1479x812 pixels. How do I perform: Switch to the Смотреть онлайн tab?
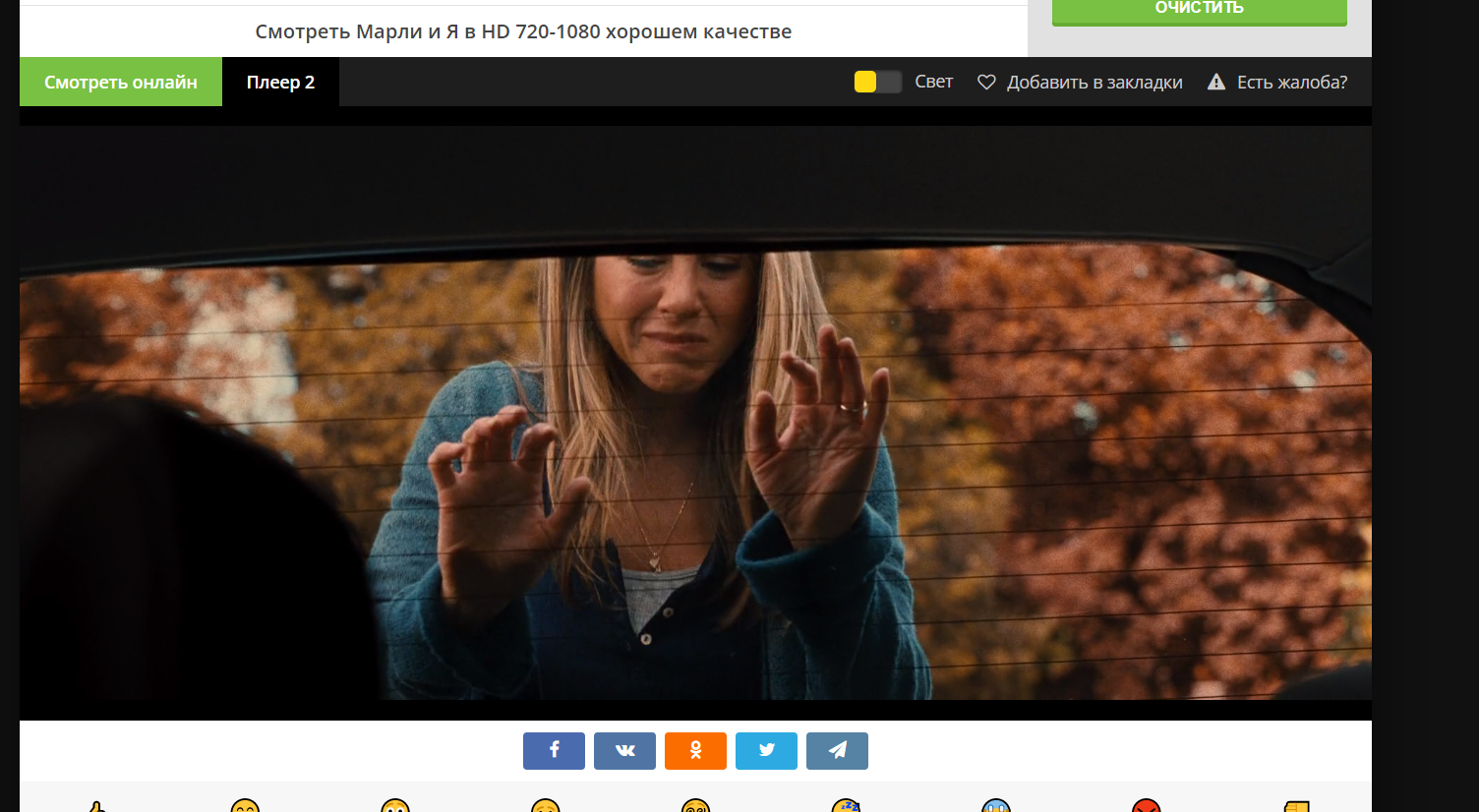point(121,82)
